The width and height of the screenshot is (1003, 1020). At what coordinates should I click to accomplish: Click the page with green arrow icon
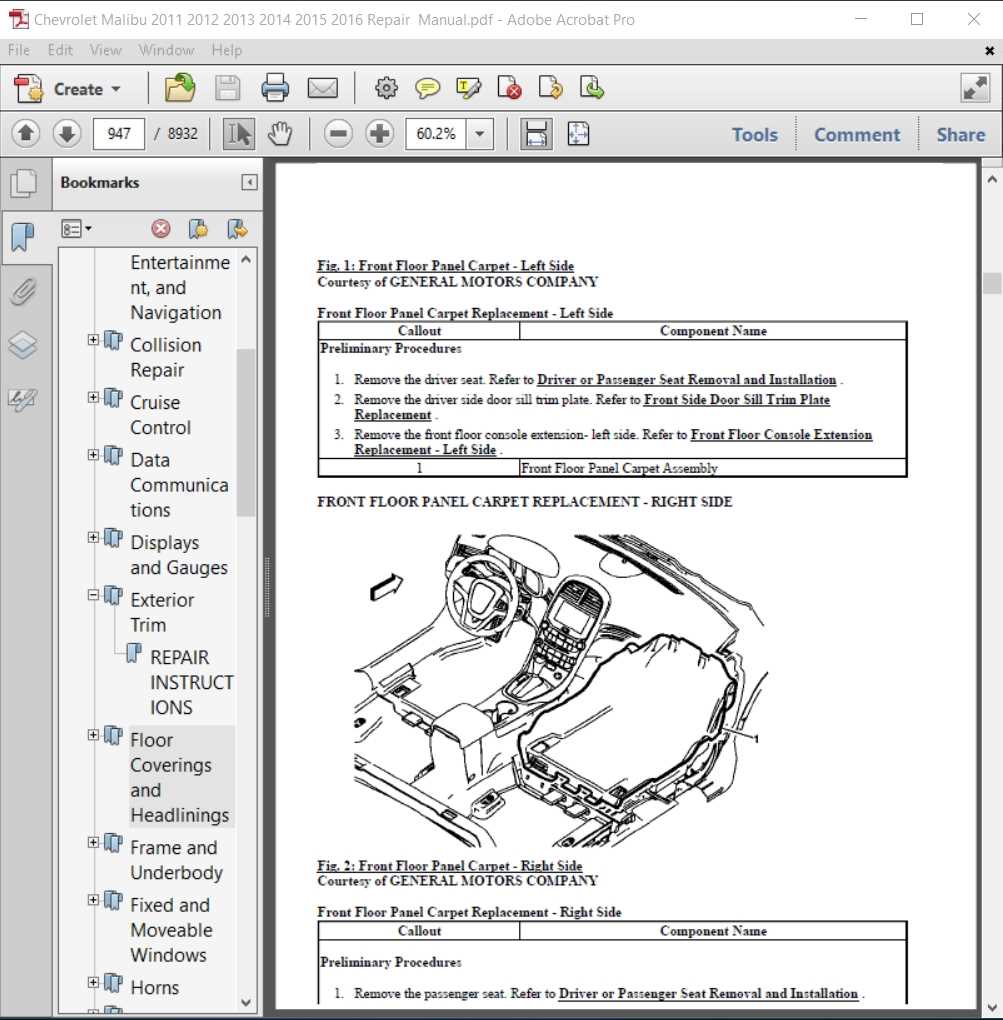pyautogui.click(x=591, y=87)
